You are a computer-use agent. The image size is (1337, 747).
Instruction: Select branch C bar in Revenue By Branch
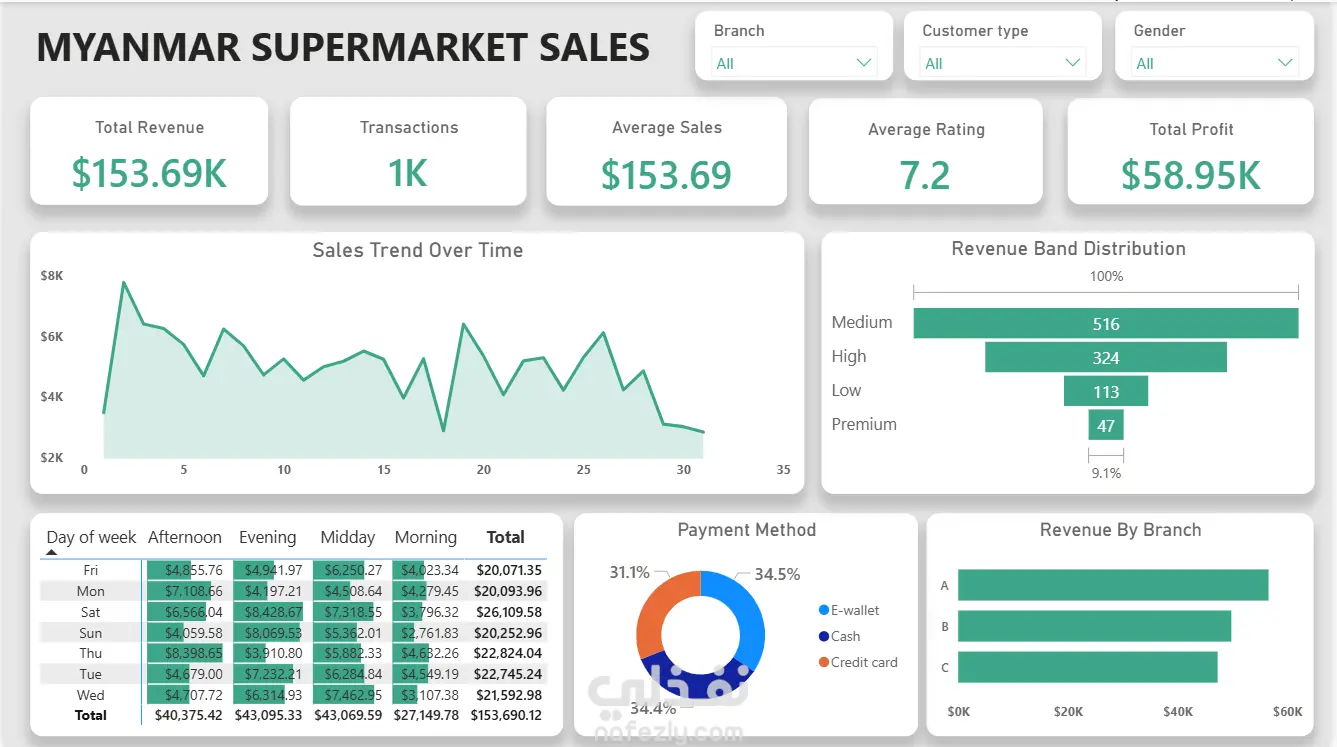point(1088,667)
